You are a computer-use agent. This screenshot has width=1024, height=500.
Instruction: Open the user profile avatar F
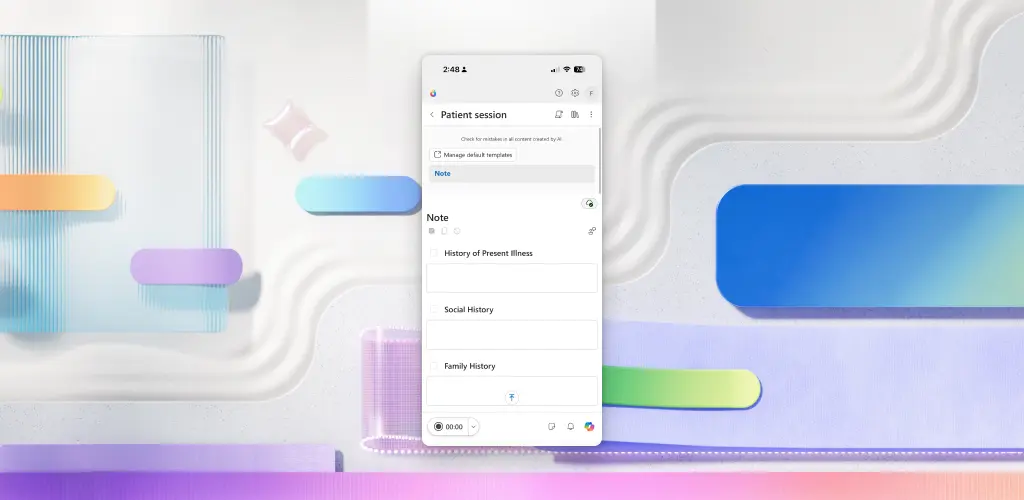[x=591, y=93]
